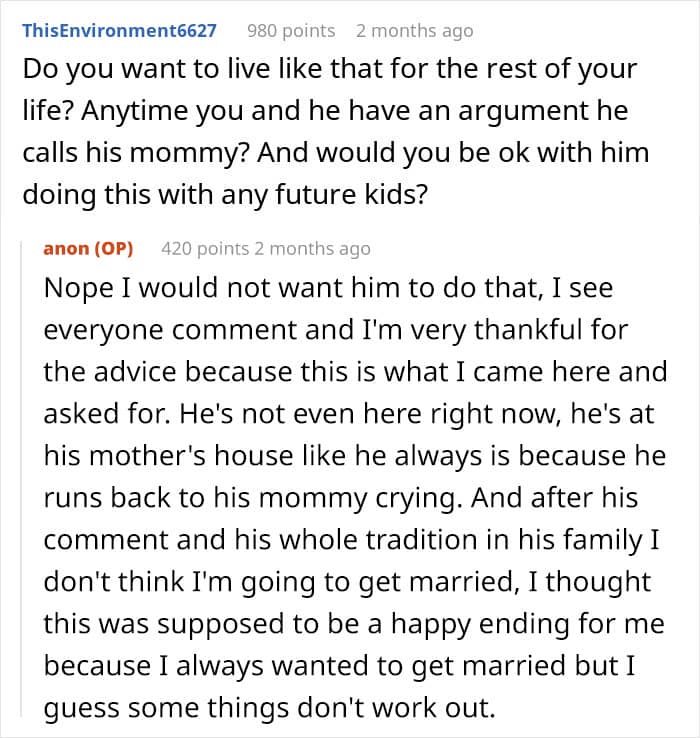The image size is (700, 738).
Task: Open ThisEnvironment6627's user profile
Action: 119,30
